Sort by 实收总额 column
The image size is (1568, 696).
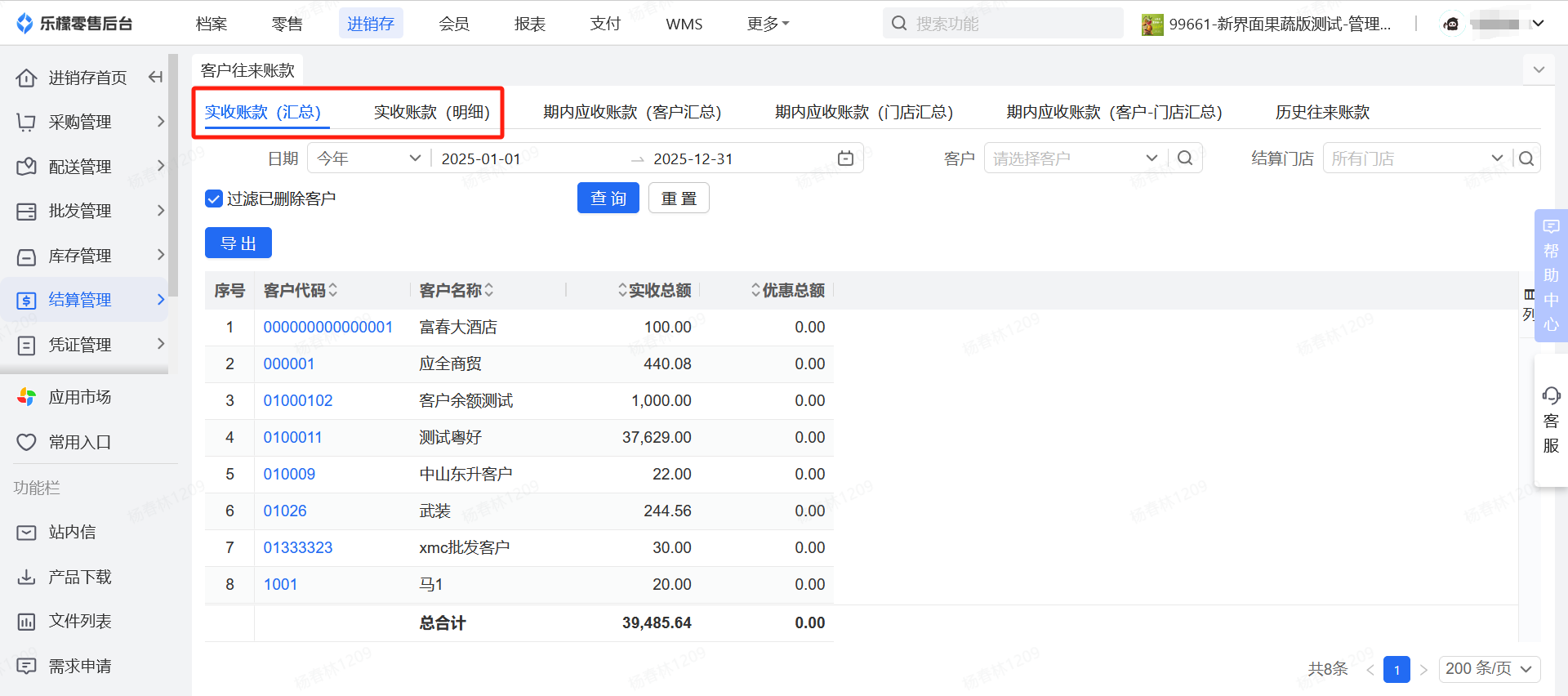(622, 290)
